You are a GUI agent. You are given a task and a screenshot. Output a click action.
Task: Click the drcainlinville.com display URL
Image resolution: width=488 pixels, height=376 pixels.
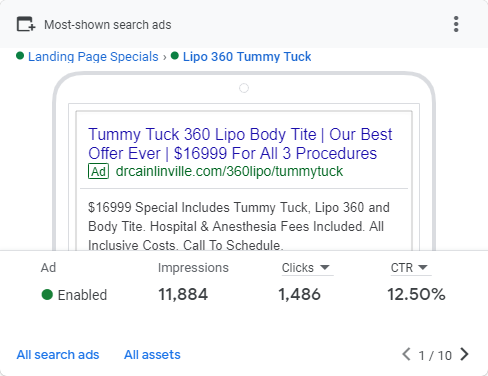click(x=229, y=171)
